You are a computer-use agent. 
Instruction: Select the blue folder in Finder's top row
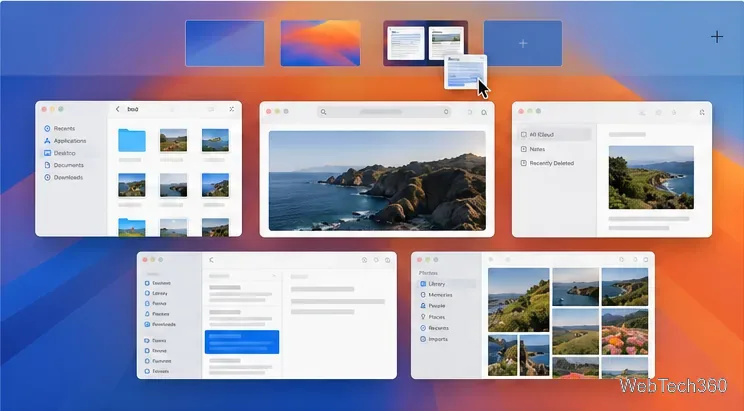pyautogui.click(x=132, y=140)
